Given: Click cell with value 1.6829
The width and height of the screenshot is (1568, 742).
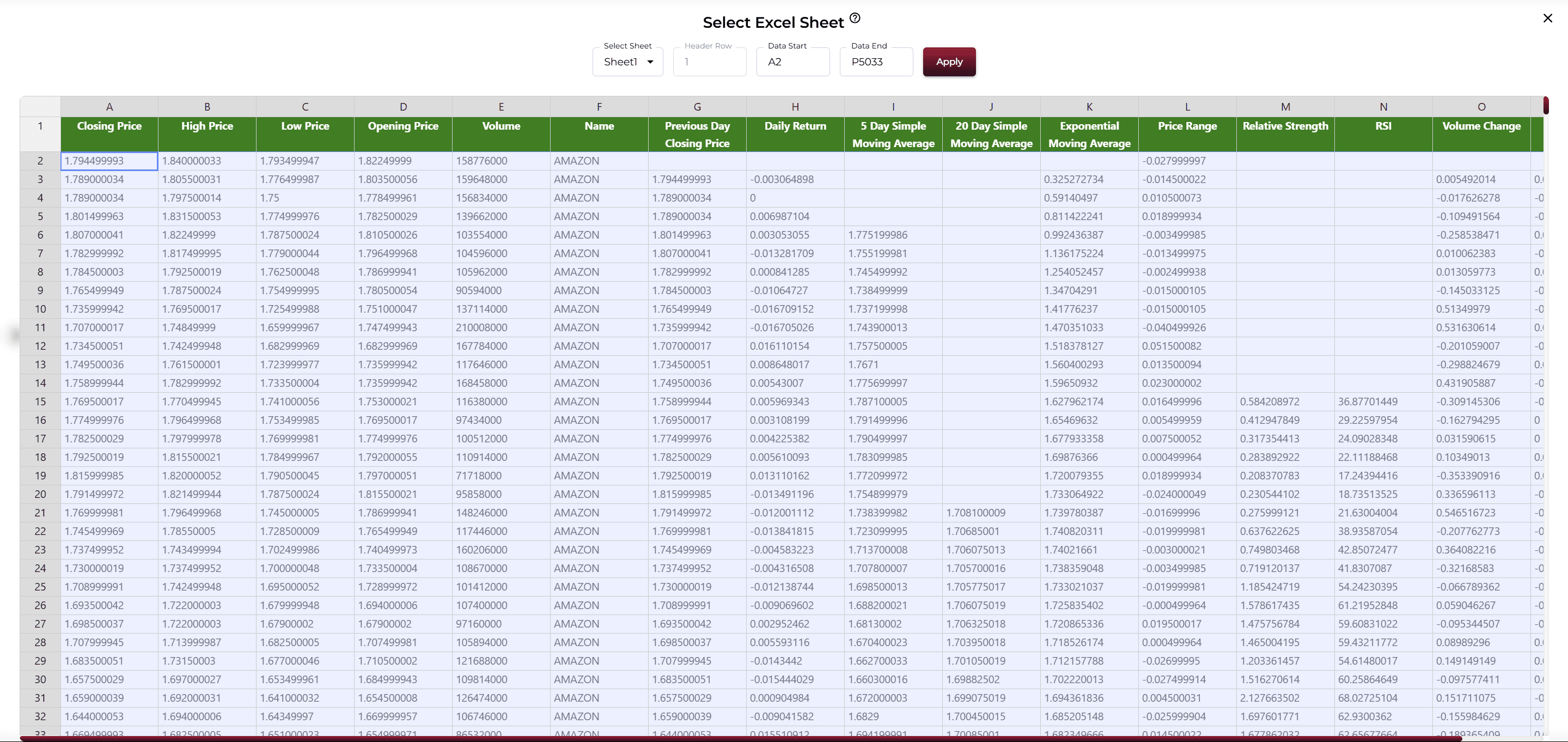Looking at the screenshot, I should click(894, 716).
